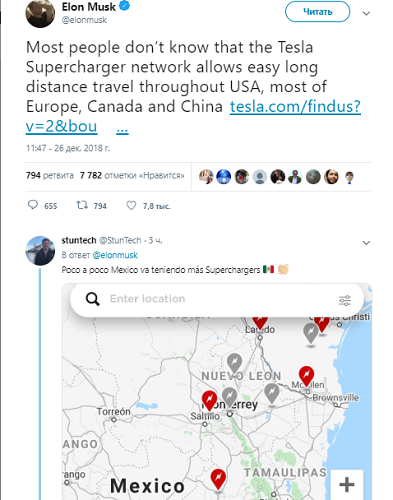Click the Enter location search field
Screen dimensions: 393x500
point(217,299)
